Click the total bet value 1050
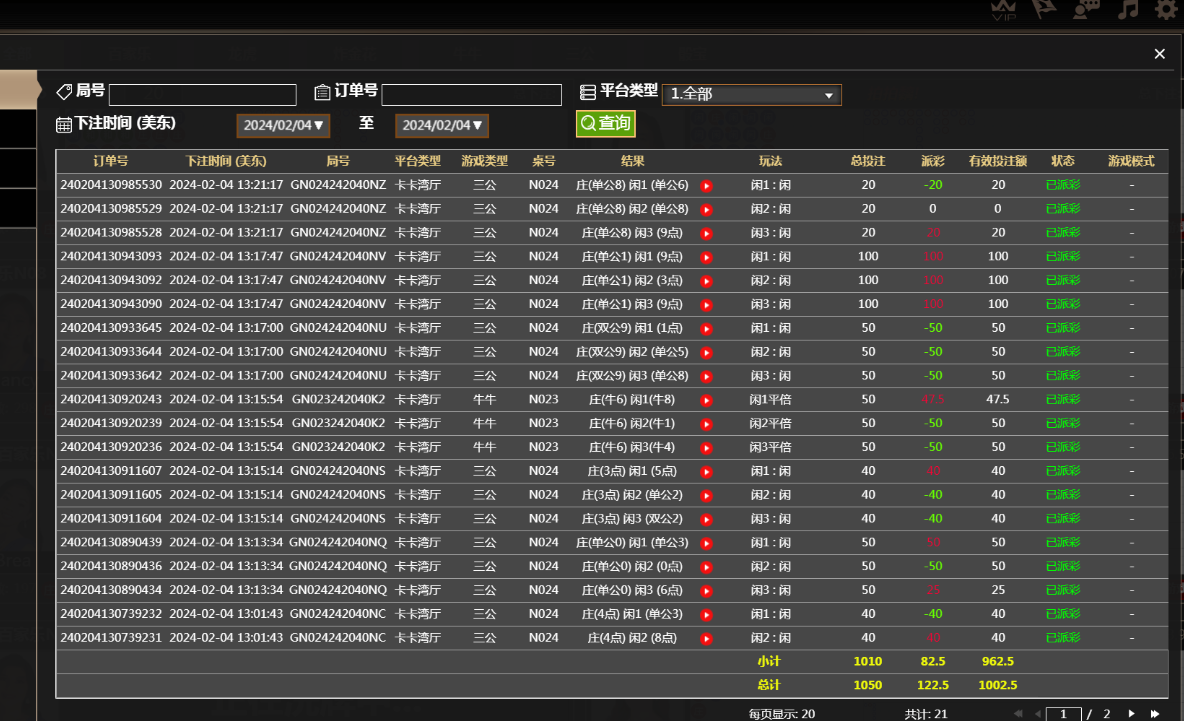This screenshot has height=721, width=1184. pos(868,686)
